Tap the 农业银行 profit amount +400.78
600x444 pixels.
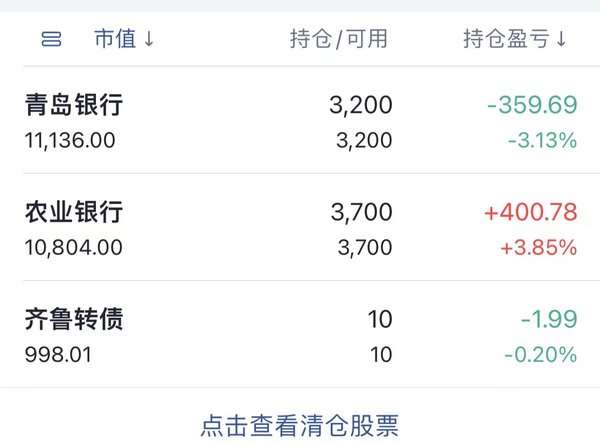coord(531,212)
